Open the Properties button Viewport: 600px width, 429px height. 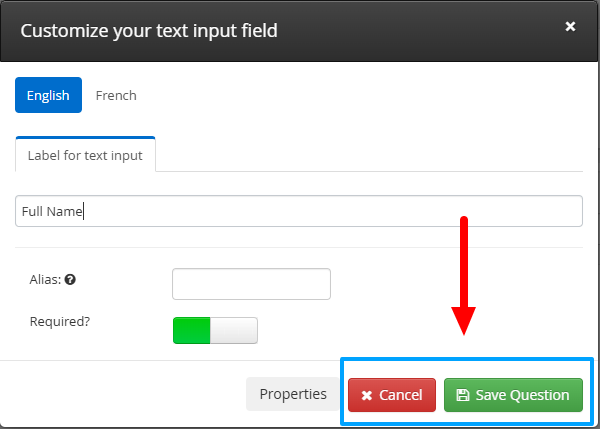(293, 394)
